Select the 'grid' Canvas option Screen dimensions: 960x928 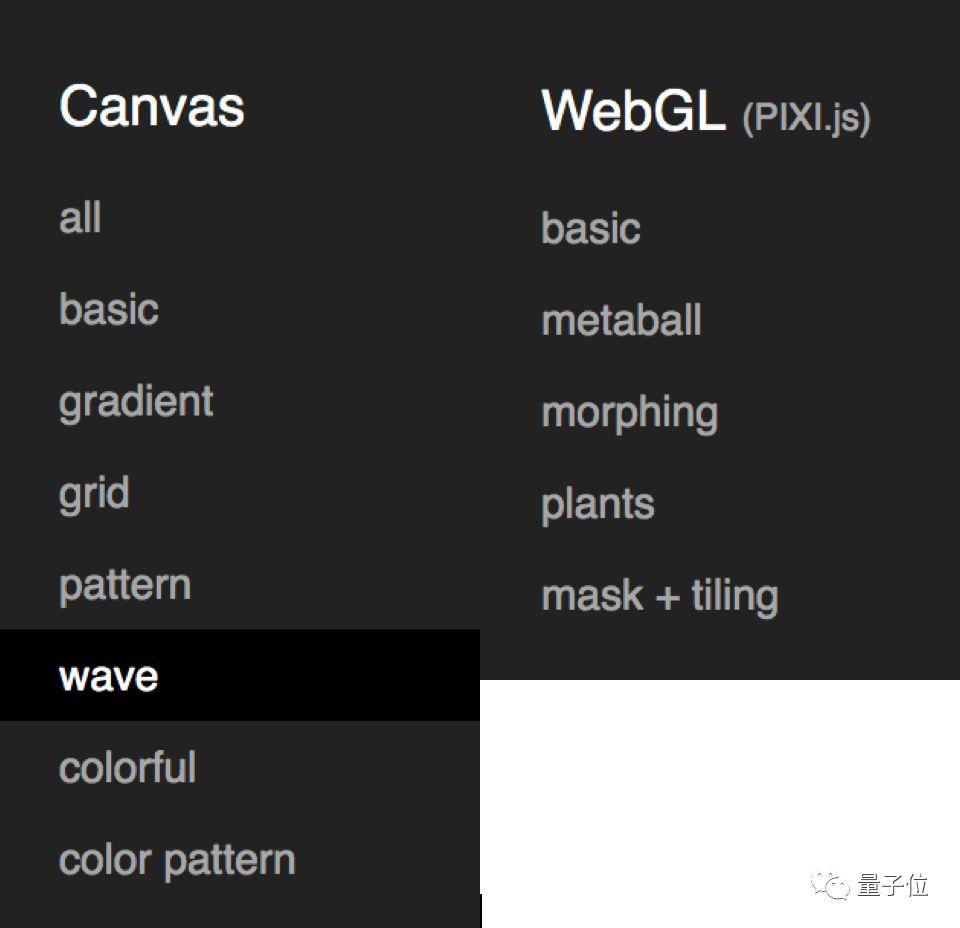coord(94,494)
